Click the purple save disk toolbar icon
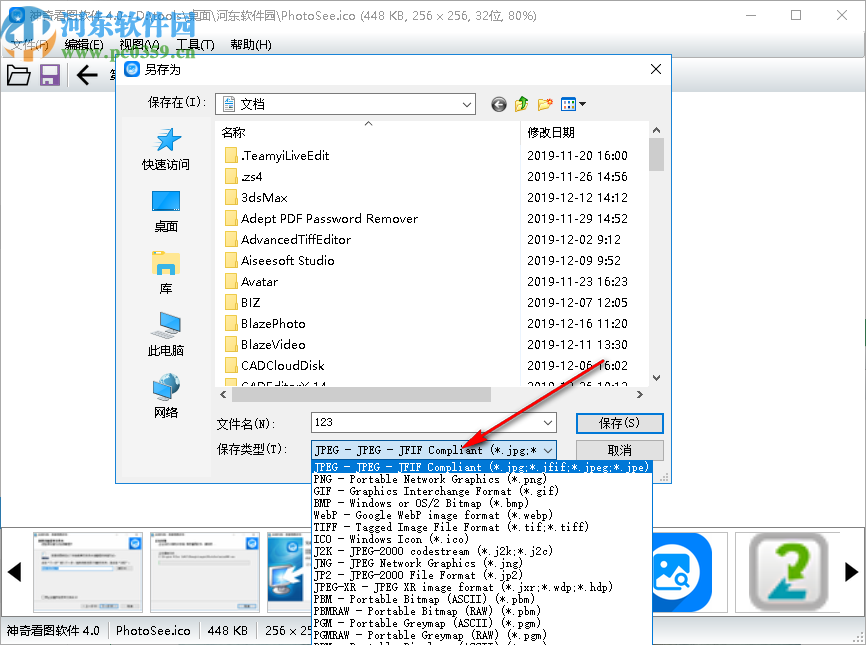This screenshot has height=645, width=866. point(50,75)
